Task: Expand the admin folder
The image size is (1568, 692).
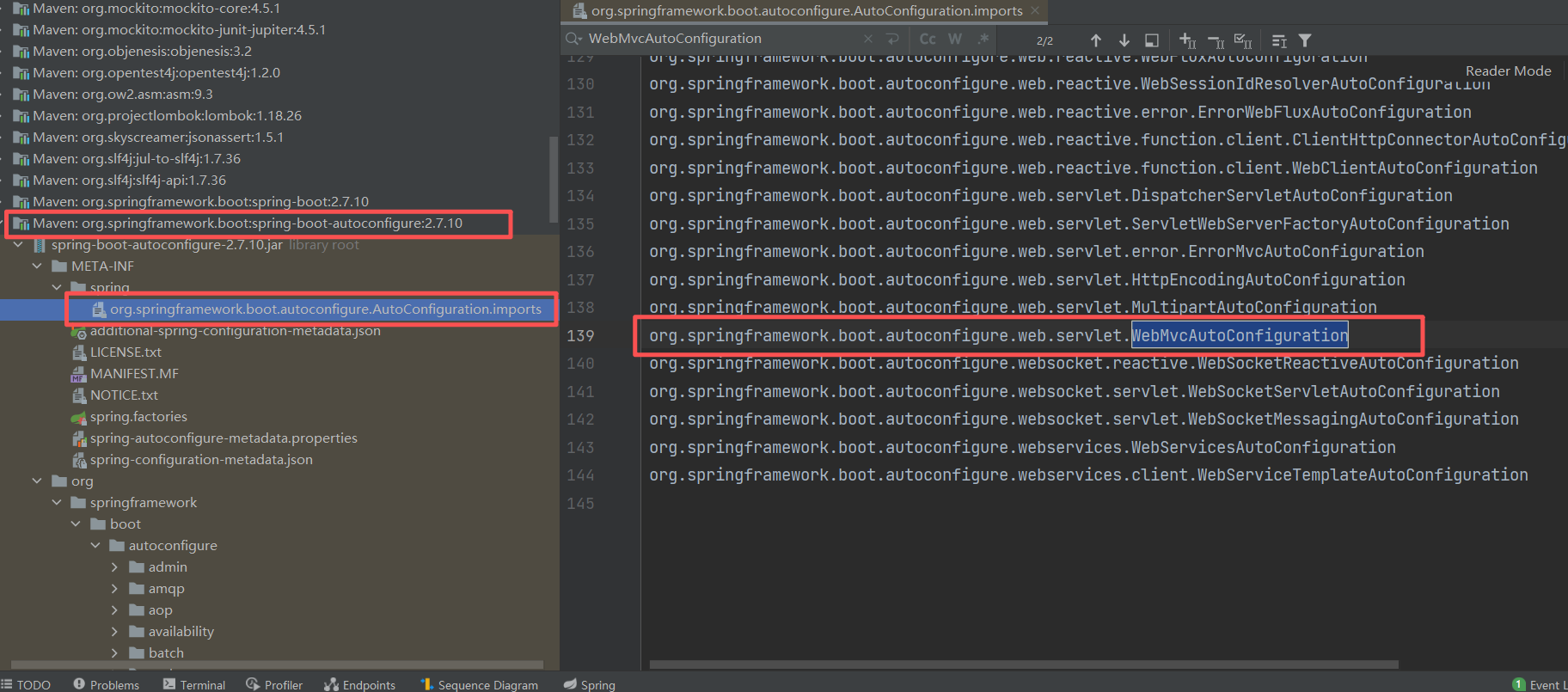Action: pyautogui.click(x=115, y=567)
